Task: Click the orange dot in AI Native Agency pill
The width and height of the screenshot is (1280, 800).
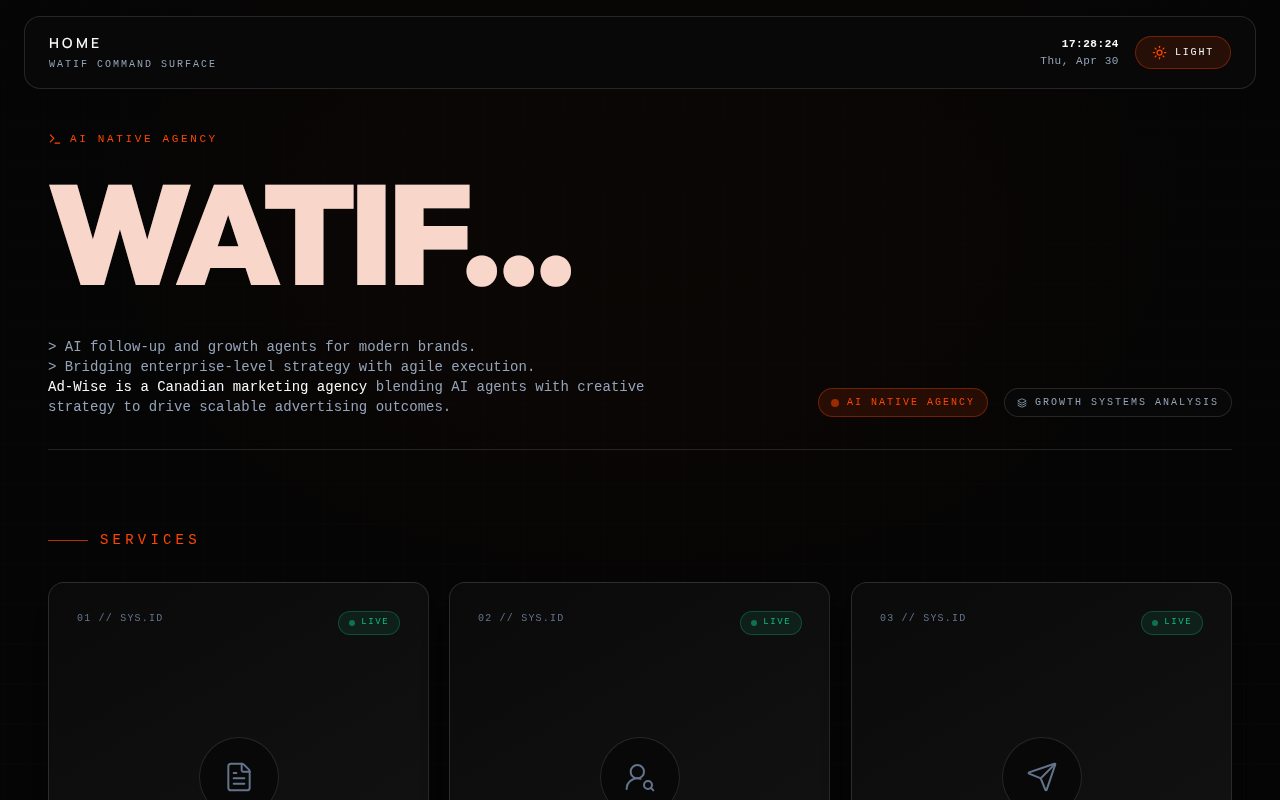Action: point(835,403)
